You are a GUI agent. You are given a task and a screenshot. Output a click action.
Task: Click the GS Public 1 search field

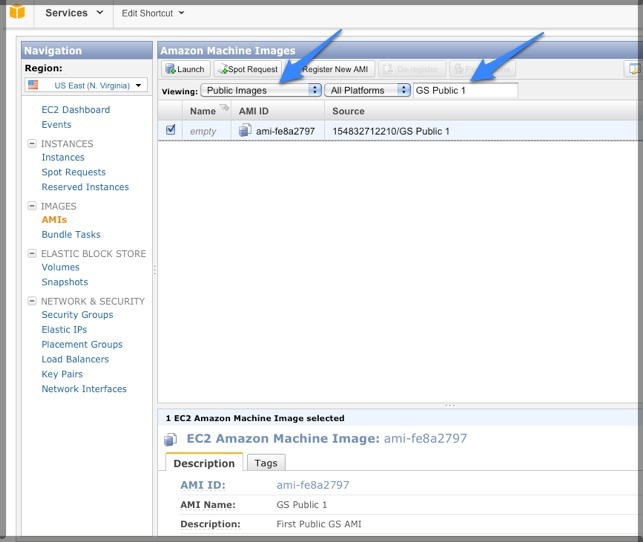(465, 90)
